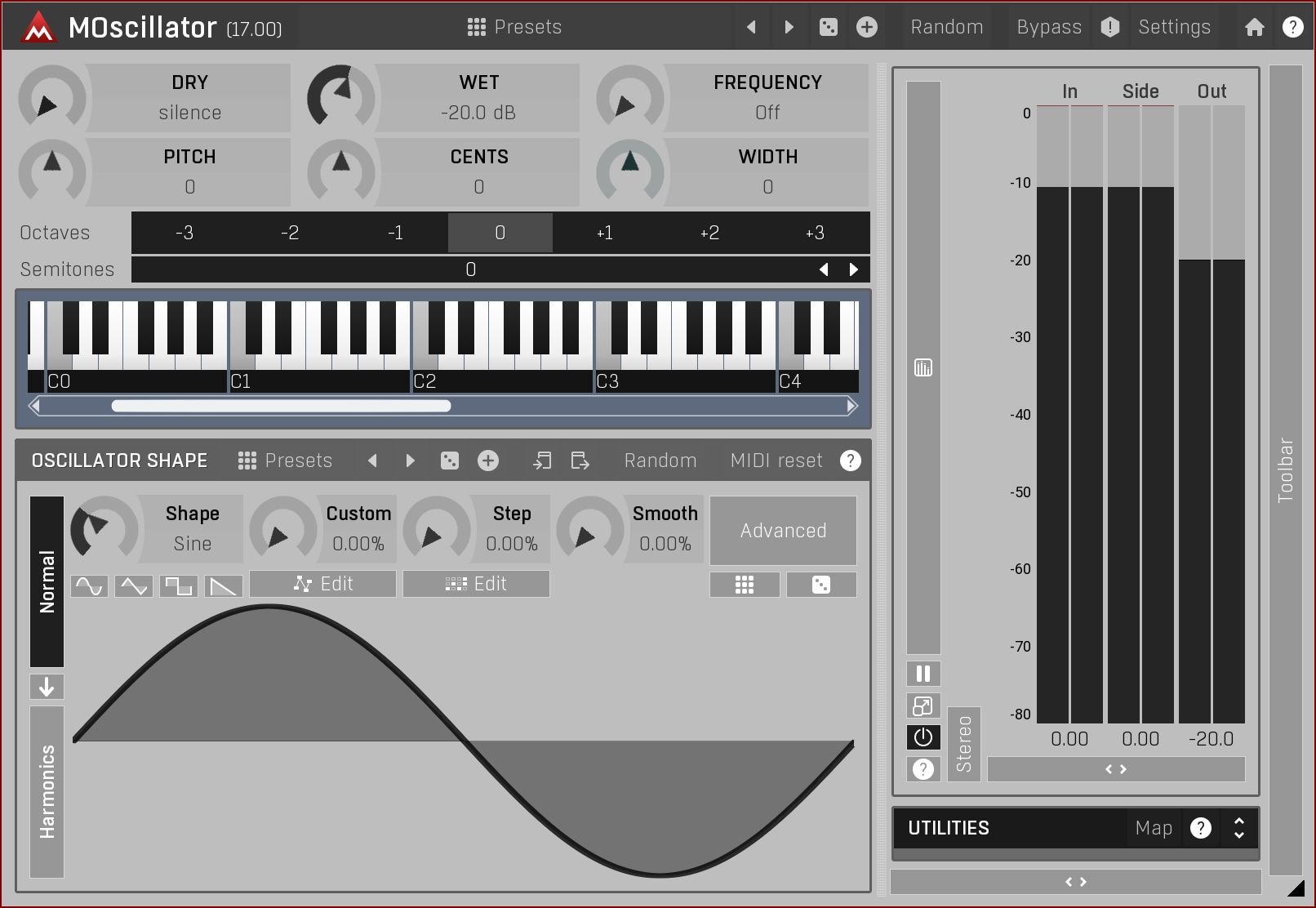Click copy icon in Oscillator Shape header

(542, 461)
